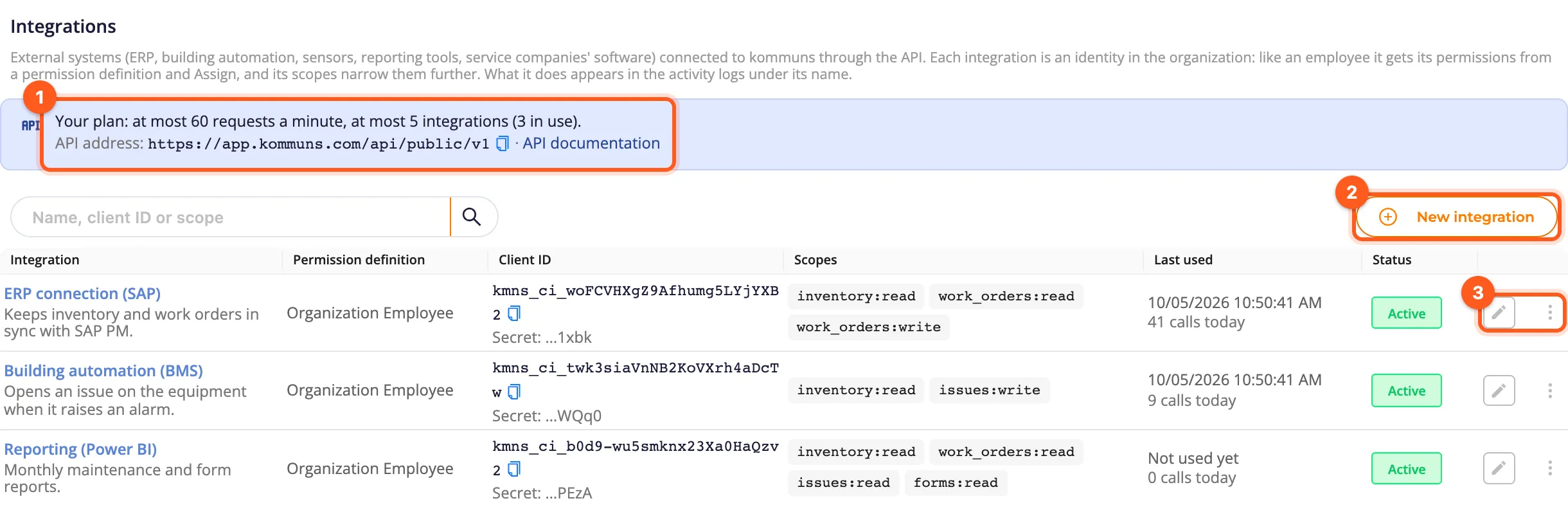The height and width of the screenshot is (521, 1568).
Task: Click the Status column header
Action: click(1392, 260)
